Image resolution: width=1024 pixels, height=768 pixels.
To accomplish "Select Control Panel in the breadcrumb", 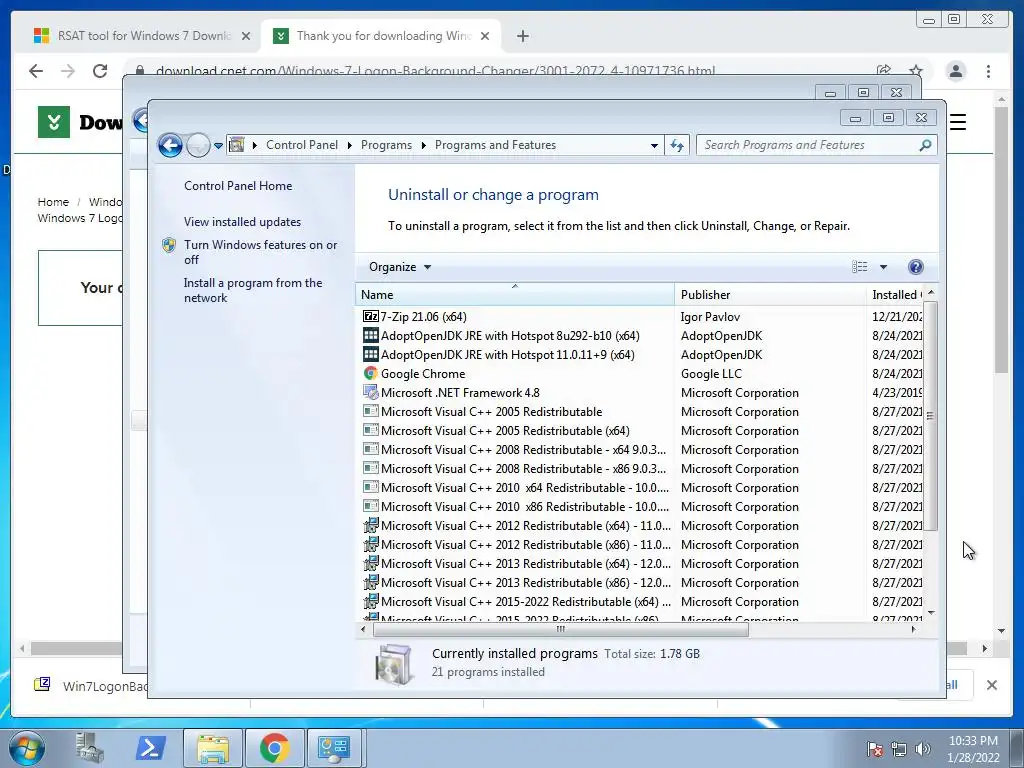I will pyautogui.click(x=302, y=145).
